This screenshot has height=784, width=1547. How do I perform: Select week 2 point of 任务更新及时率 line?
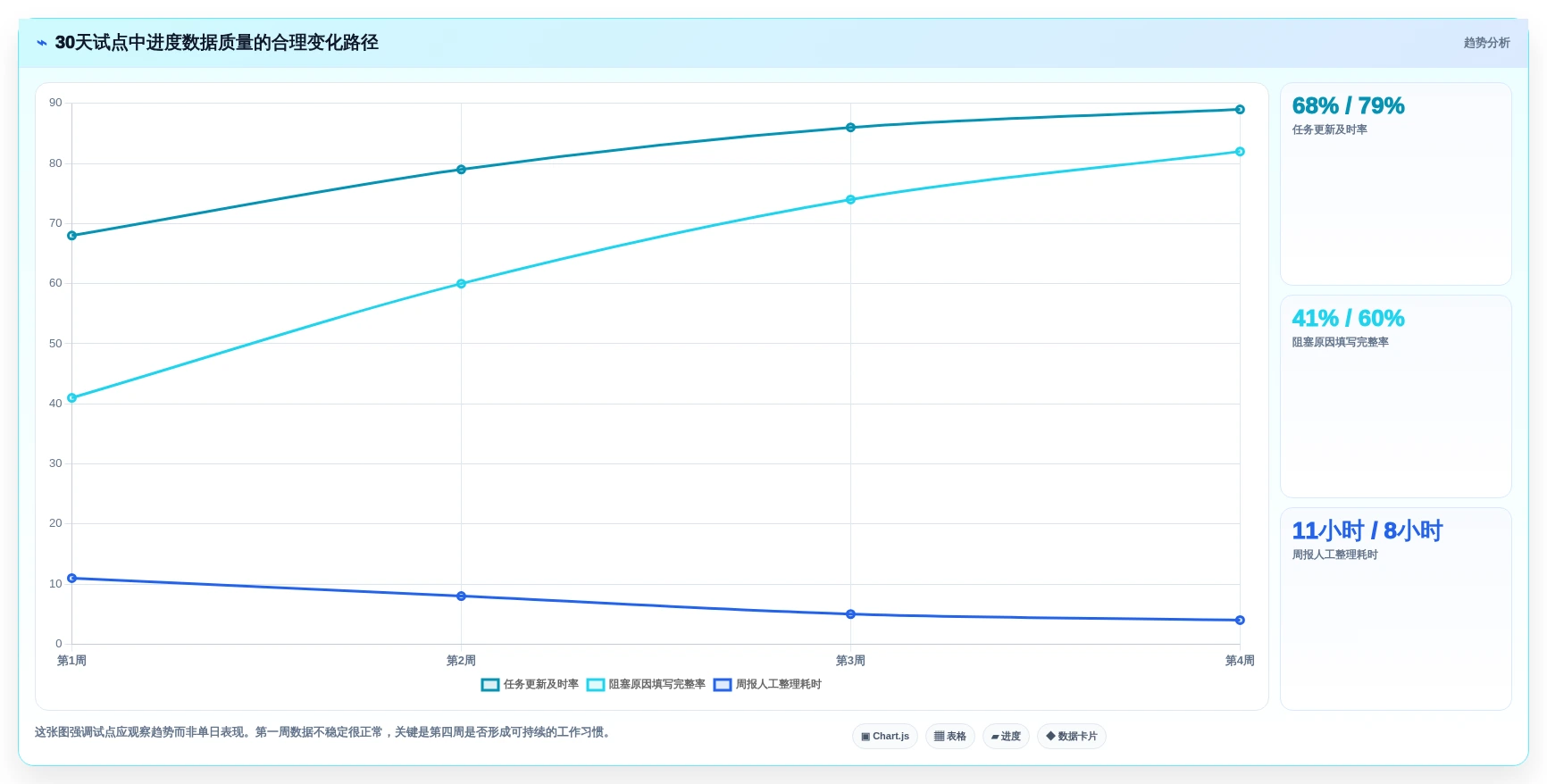pos(461,170)
